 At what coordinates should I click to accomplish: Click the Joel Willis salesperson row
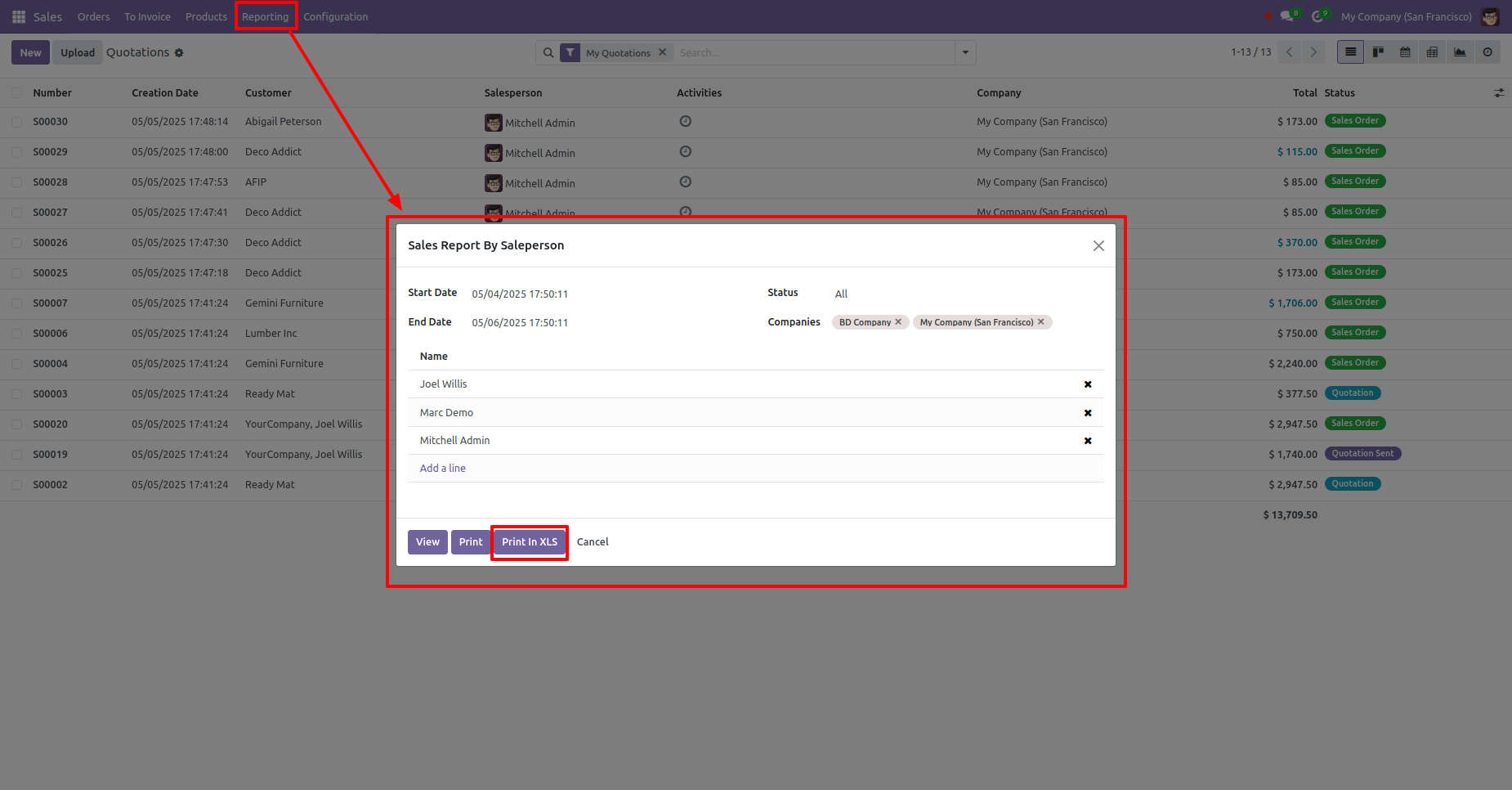coord(756,384)
